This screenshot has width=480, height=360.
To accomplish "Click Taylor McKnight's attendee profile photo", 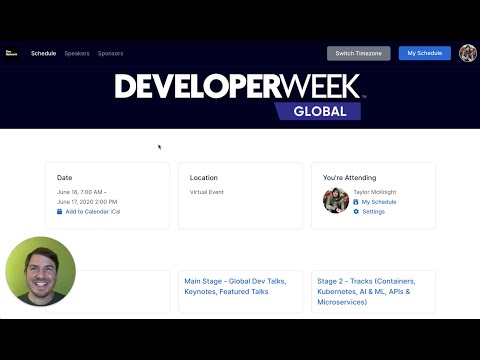I will pos(336,200).
